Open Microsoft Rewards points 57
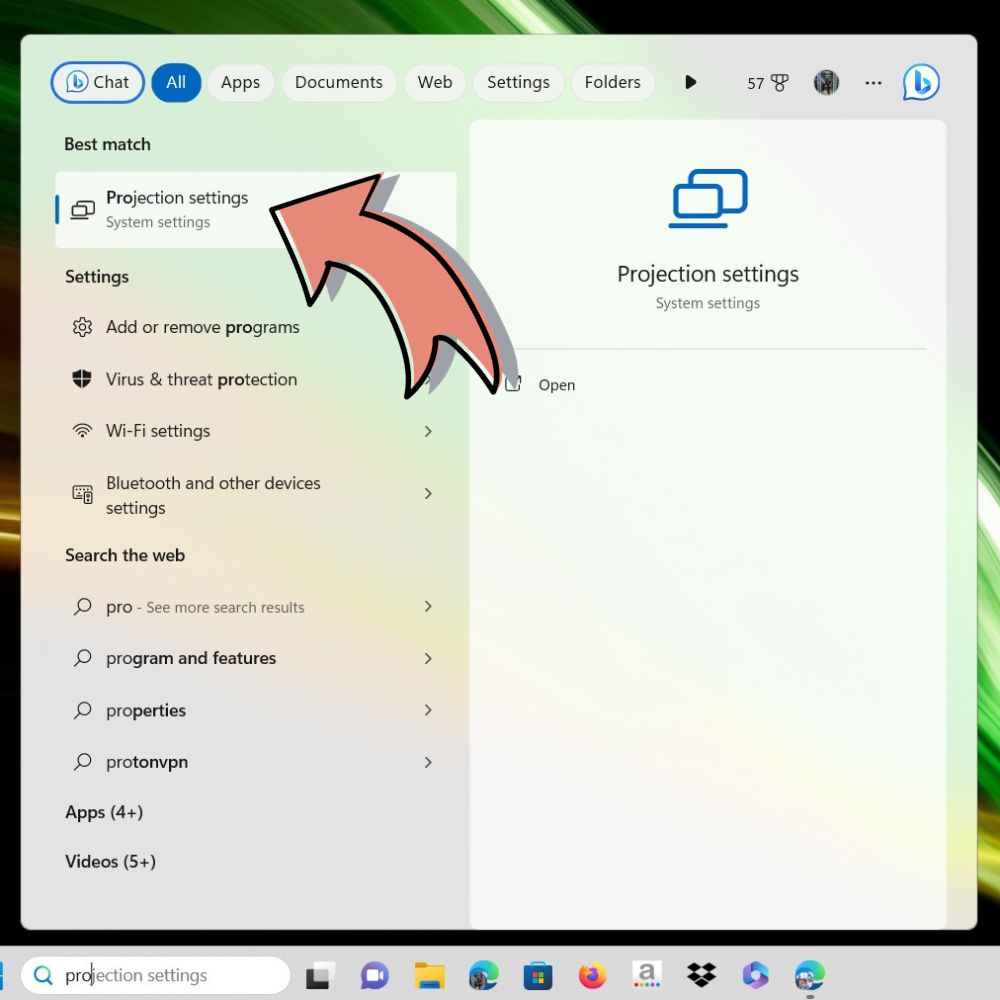Image resolution: width=1000 pixels, height=1000 pixels. click(x=767, y=83)
